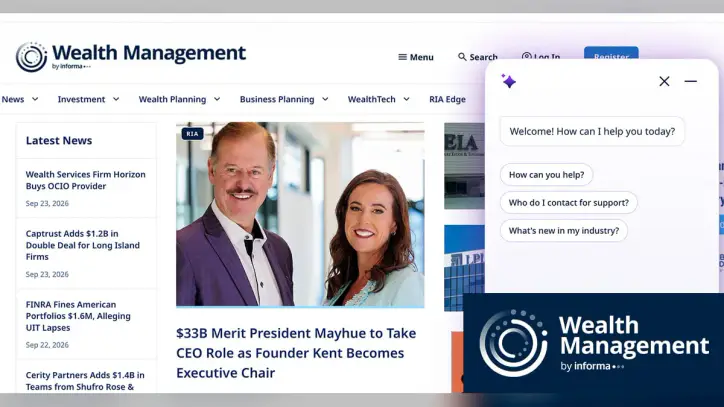Expand the WealthTech dropdown chevron
Viewport: 724px width, 407px height.
(406, 99)
